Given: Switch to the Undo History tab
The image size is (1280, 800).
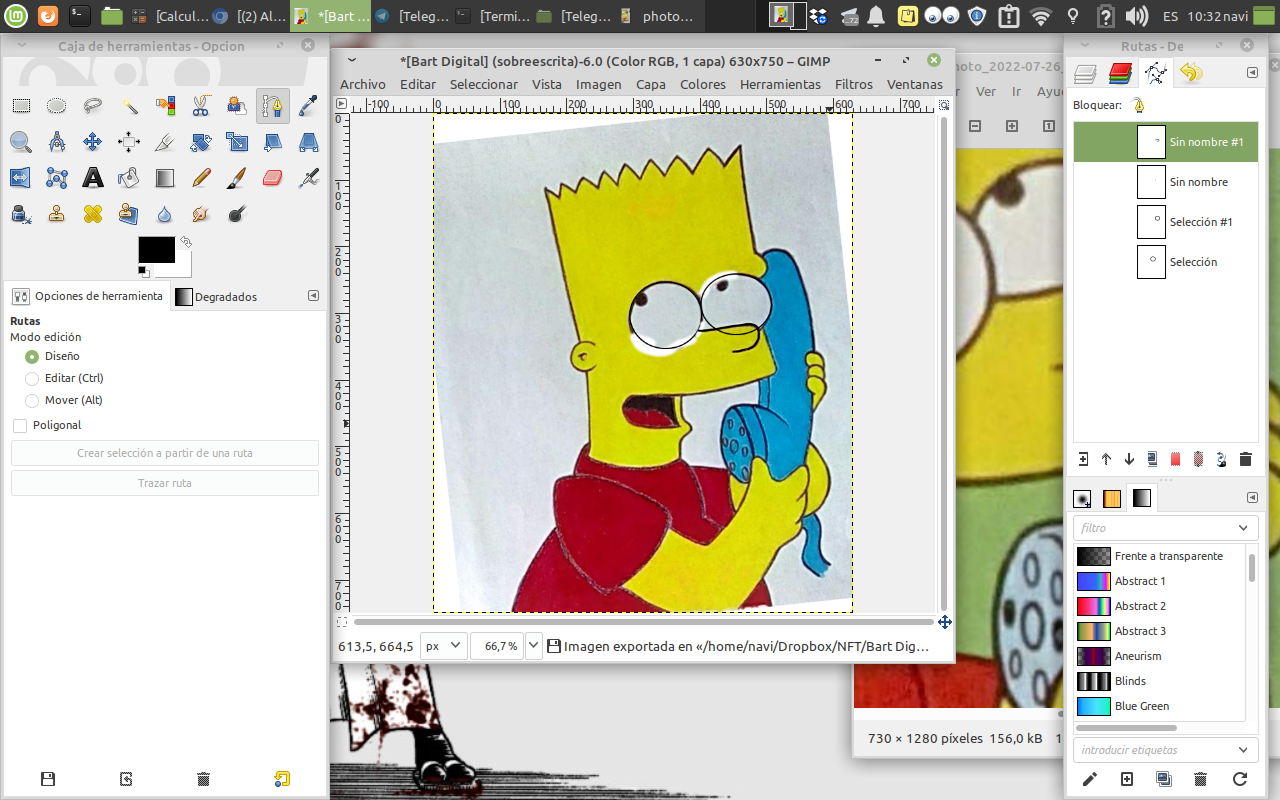Looking at the screenshot, I should [1190, 73].
